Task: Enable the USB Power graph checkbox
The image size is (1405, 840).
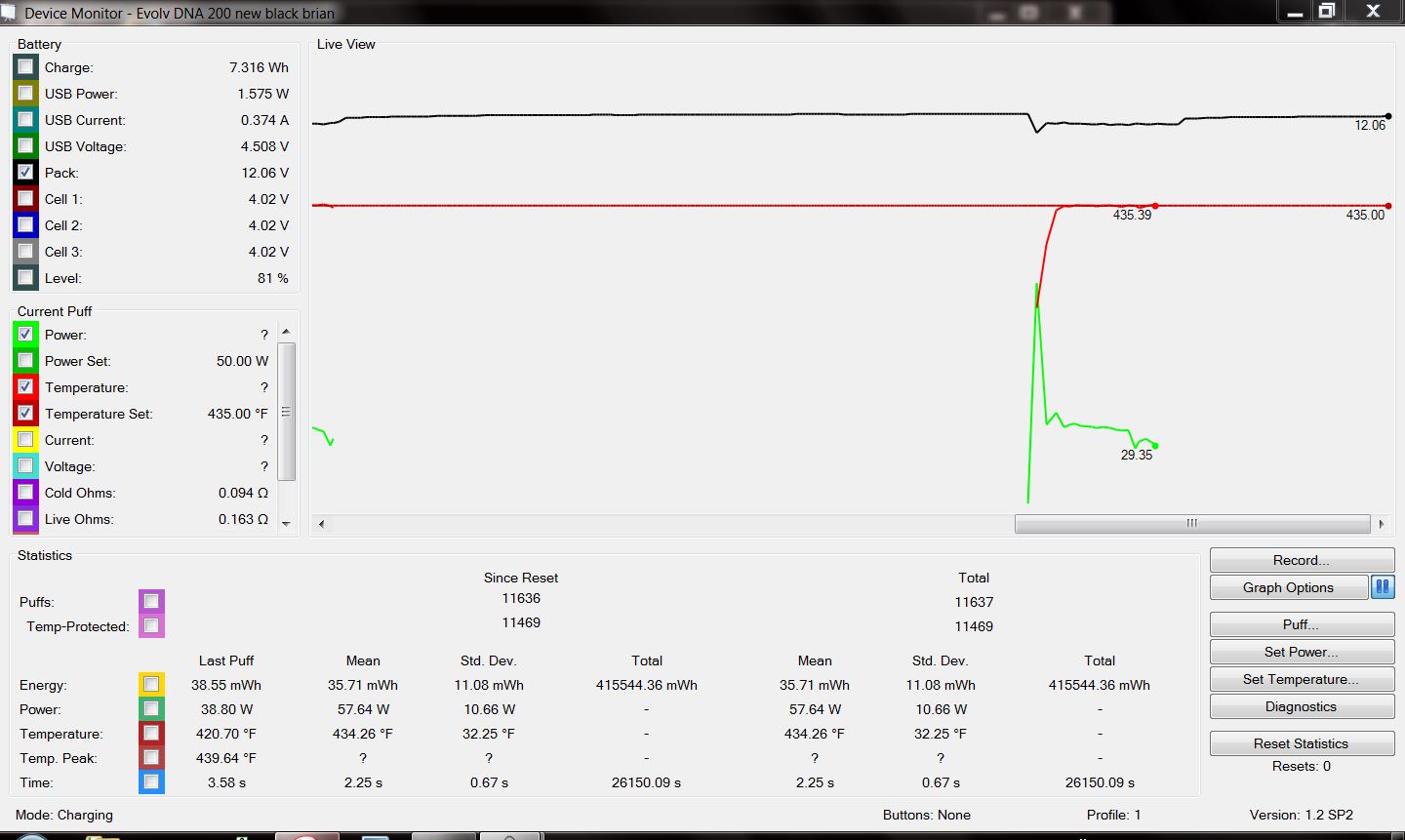Action: [x=25, y=93]
